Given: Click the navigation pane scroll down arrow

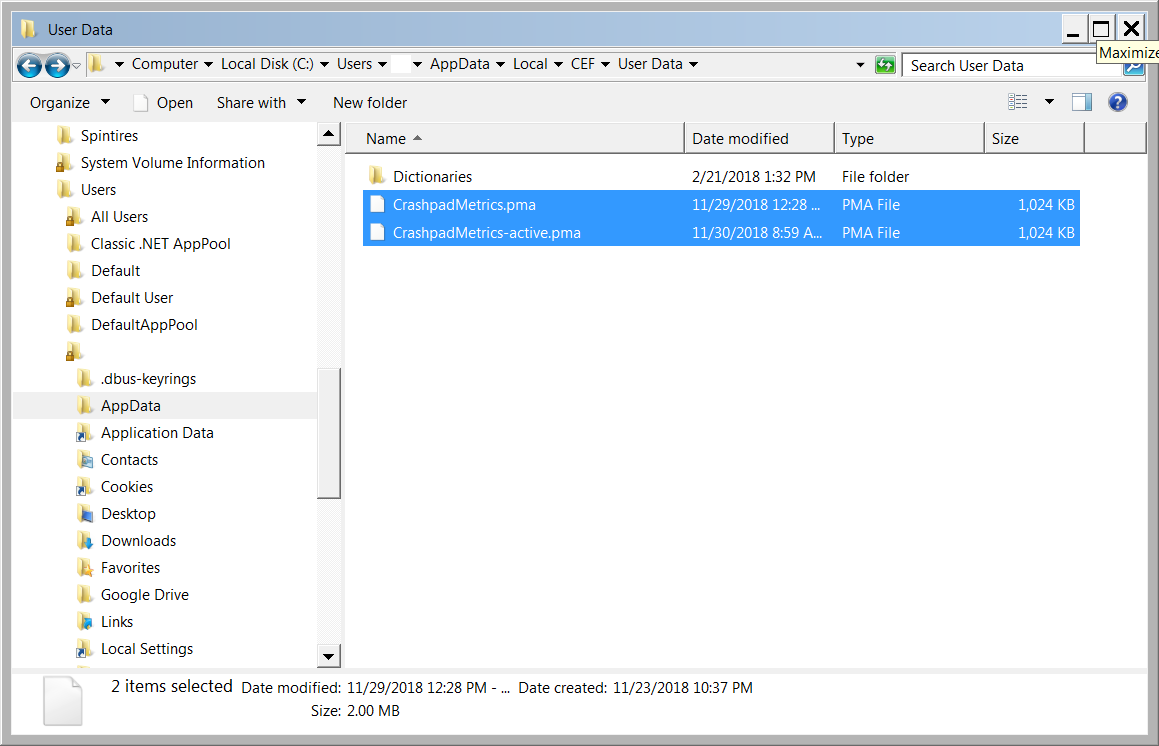Looking at the screenshot, I should [328, 656].
